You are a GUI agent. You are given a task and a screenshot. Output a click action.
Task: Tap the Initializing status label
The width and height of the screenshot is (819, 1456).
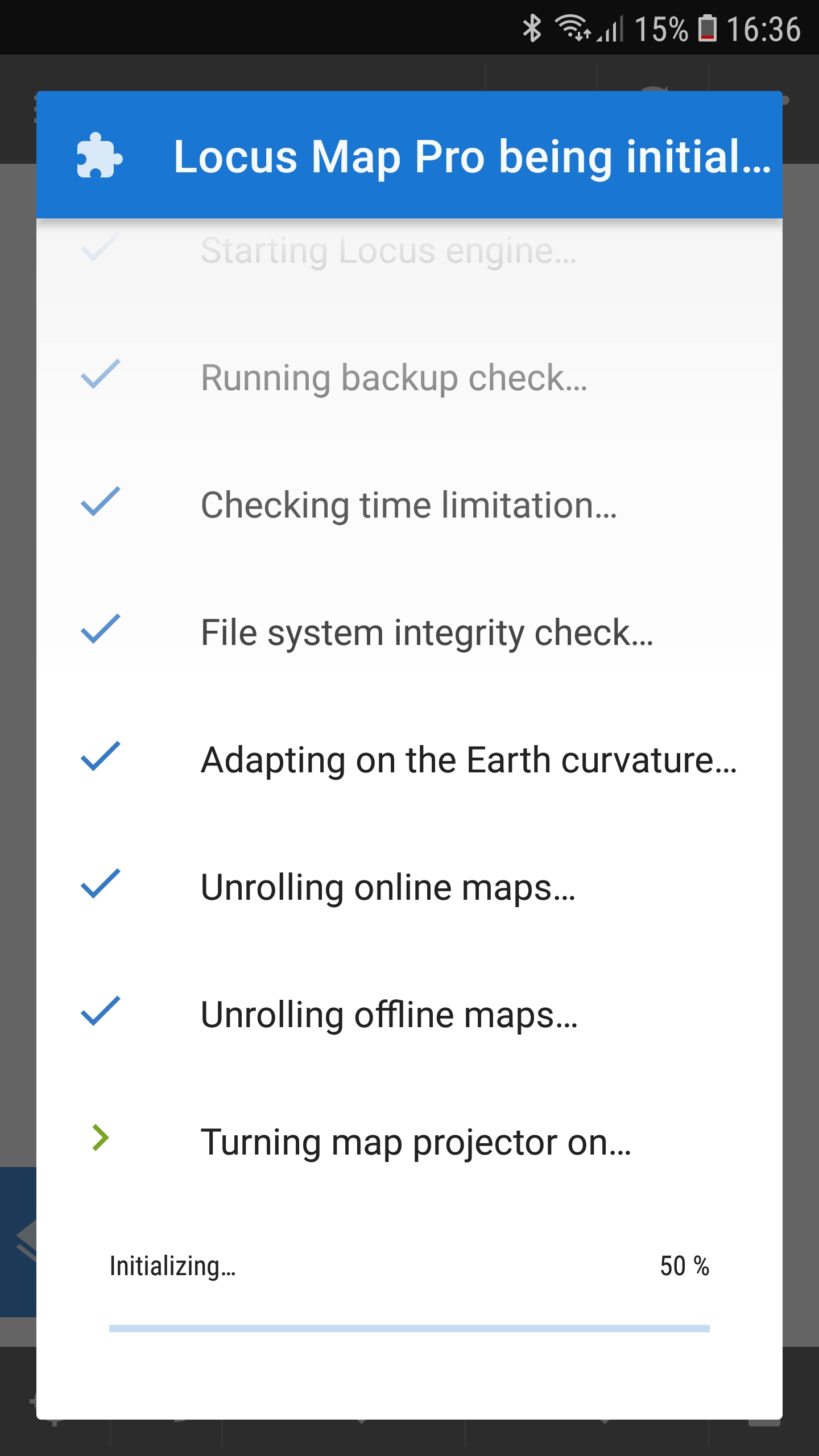[172, 1267]
